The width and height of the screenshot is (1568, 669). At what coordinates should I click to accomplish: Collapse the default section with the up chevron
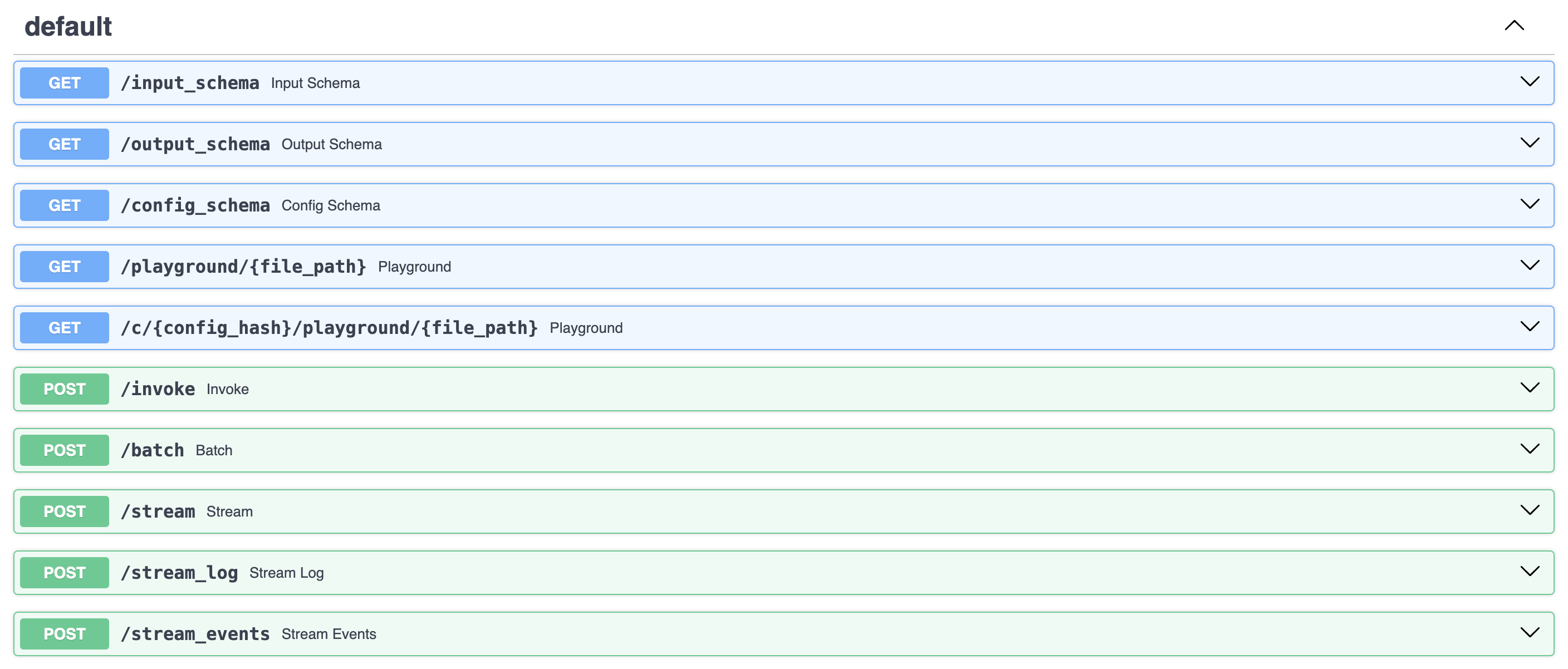(x=1514, y=26)
